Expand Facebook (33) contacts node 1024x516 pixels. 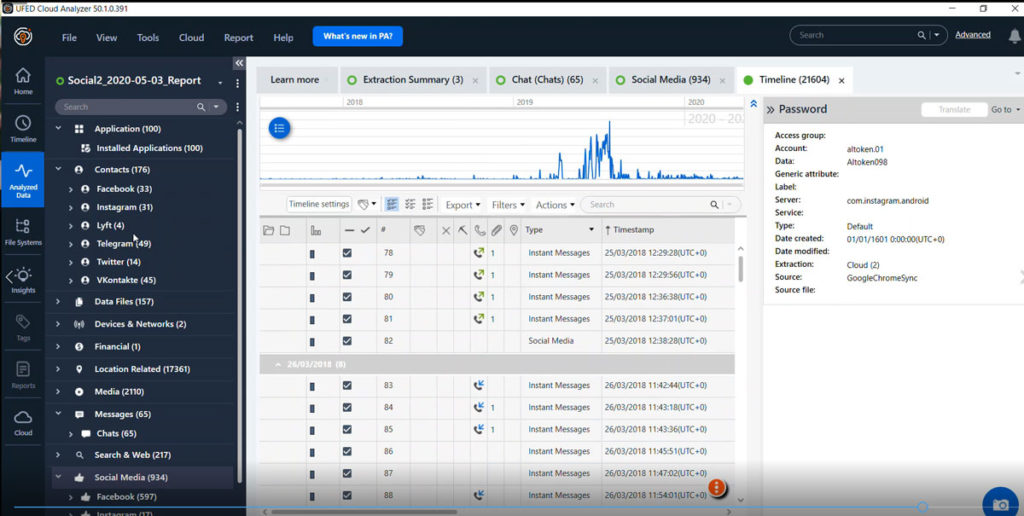point(71,189)
